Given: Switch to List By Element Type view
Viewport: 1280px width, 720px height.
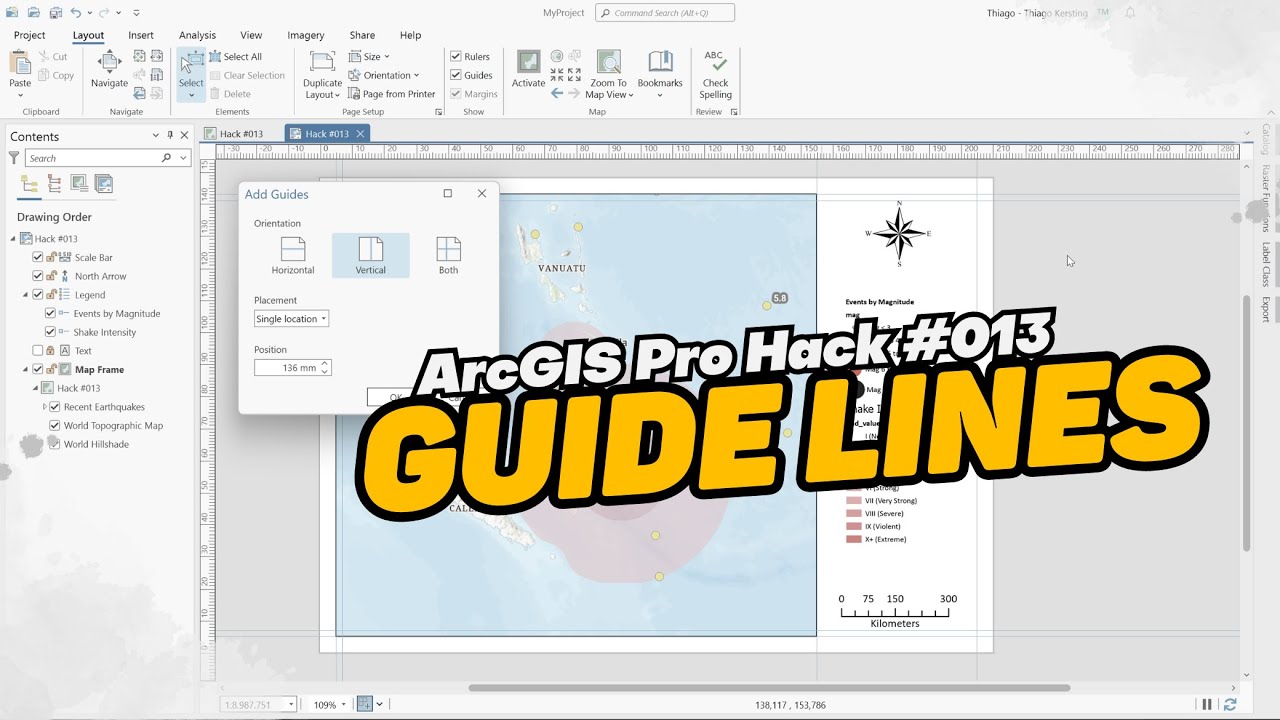Looking at the screenshot, I should 54,184.
